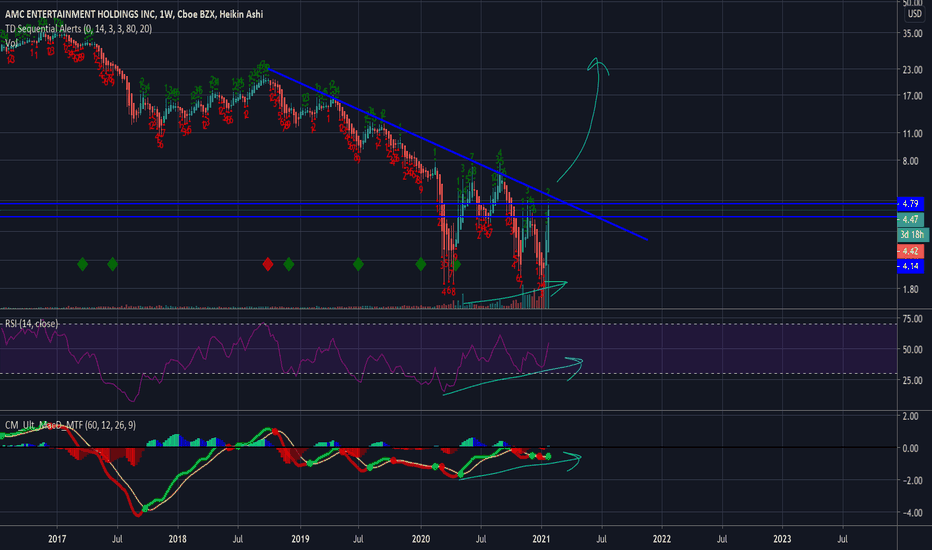Select the blue descending trendline
The height and width of the screenshot is (550, 932).
458,155
